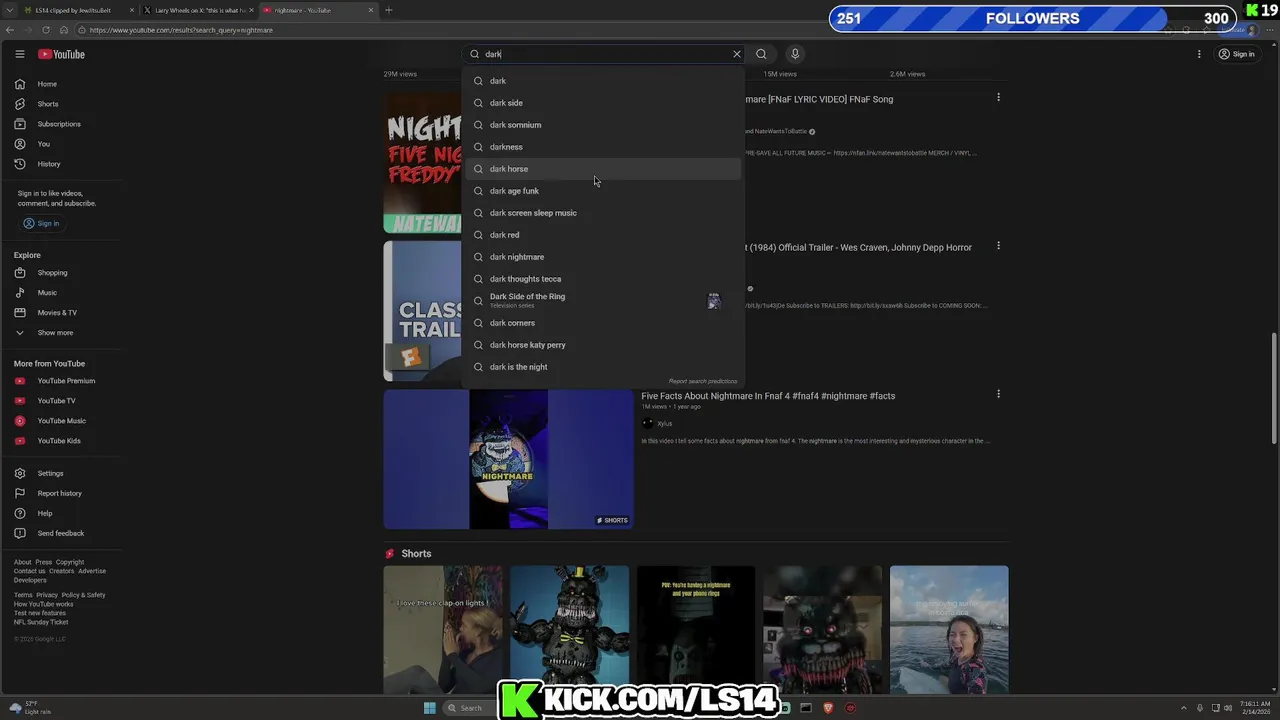
Task: Choose the 'dark corners' suggestion
Action: pos(603,323)
